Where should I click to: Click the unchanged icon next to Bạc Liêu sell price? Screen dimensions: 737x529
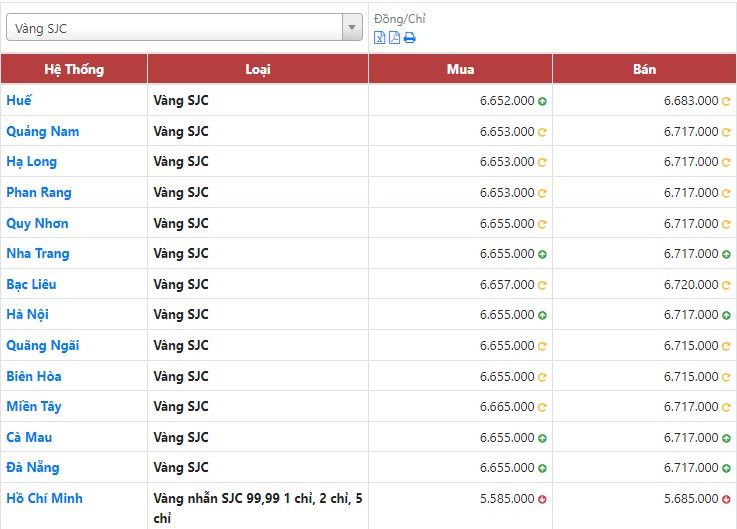[x=726, y=285]
